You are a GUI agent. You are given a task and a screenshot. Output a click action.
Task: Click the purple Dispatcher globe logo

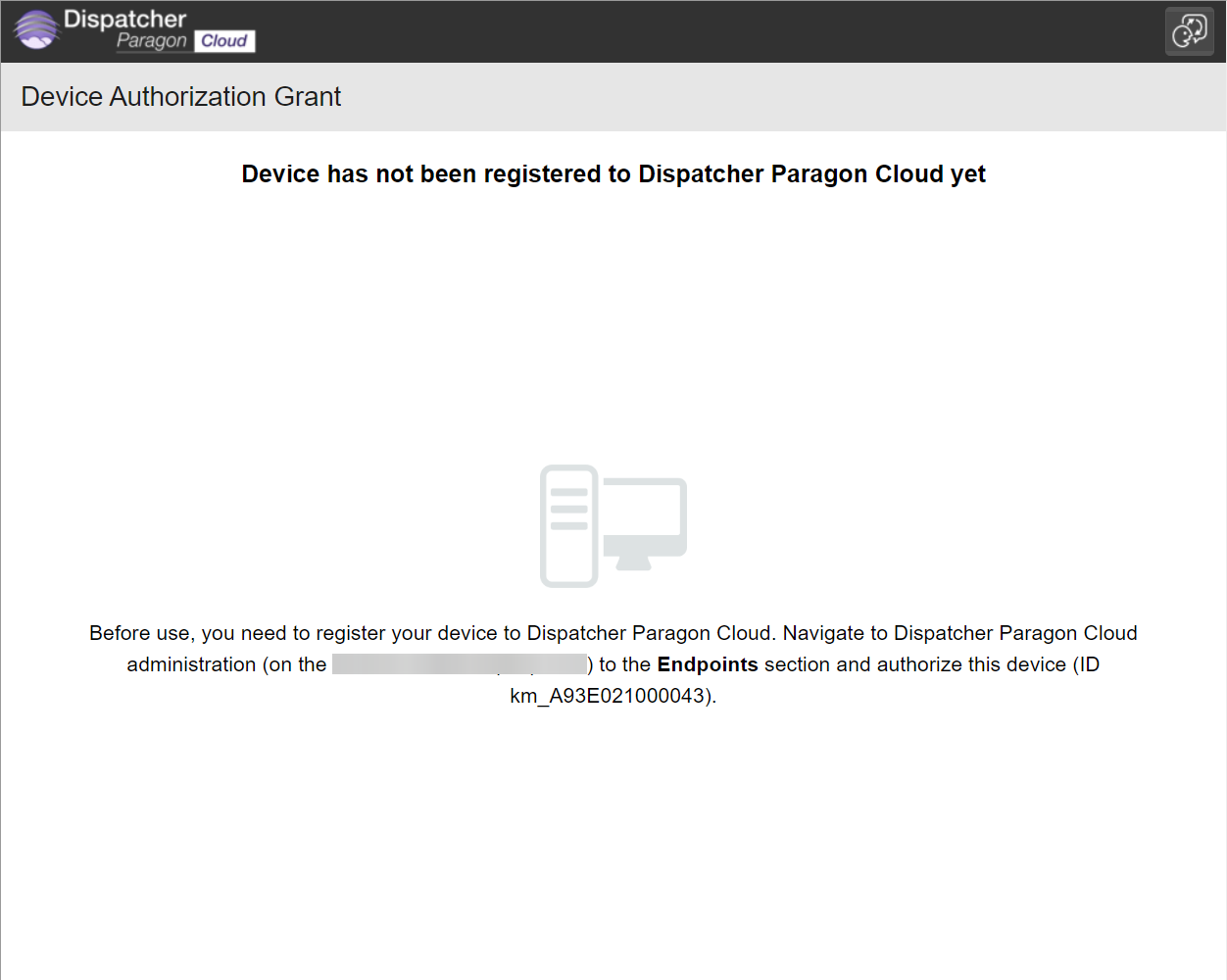(x=36, y=29)
